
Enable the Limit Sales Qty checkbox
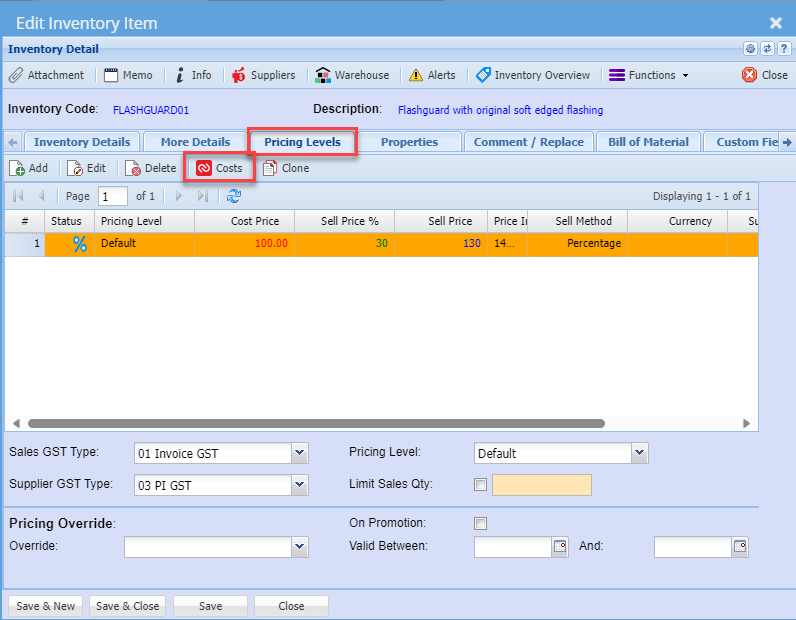tap(481, 485)
